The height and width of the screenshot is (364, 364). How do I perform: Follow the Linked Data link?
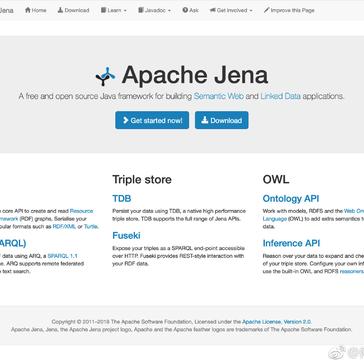point(281,96)
